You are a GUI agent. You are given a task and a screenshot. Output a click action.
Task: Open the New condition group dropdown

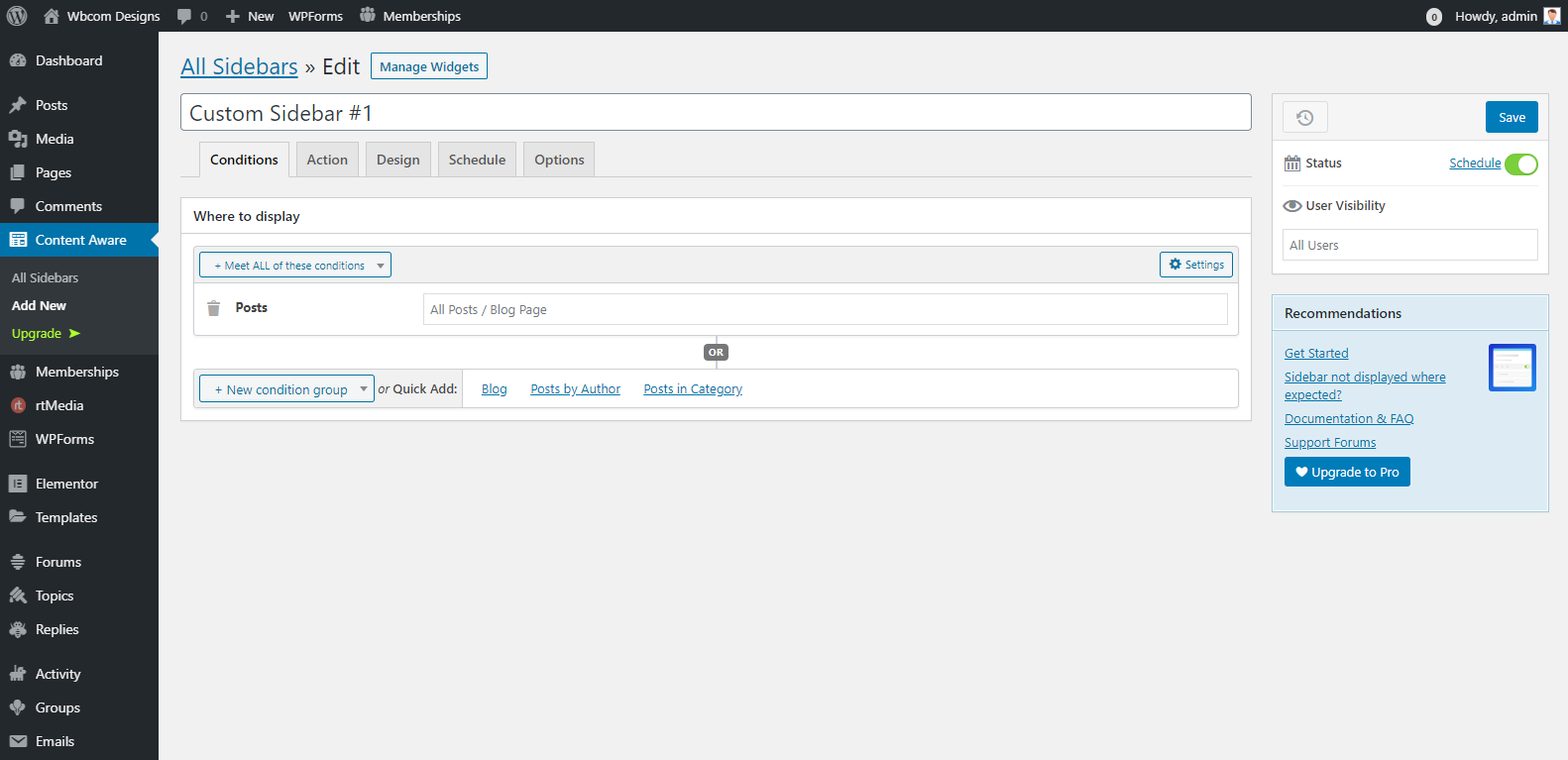[286, 389]
